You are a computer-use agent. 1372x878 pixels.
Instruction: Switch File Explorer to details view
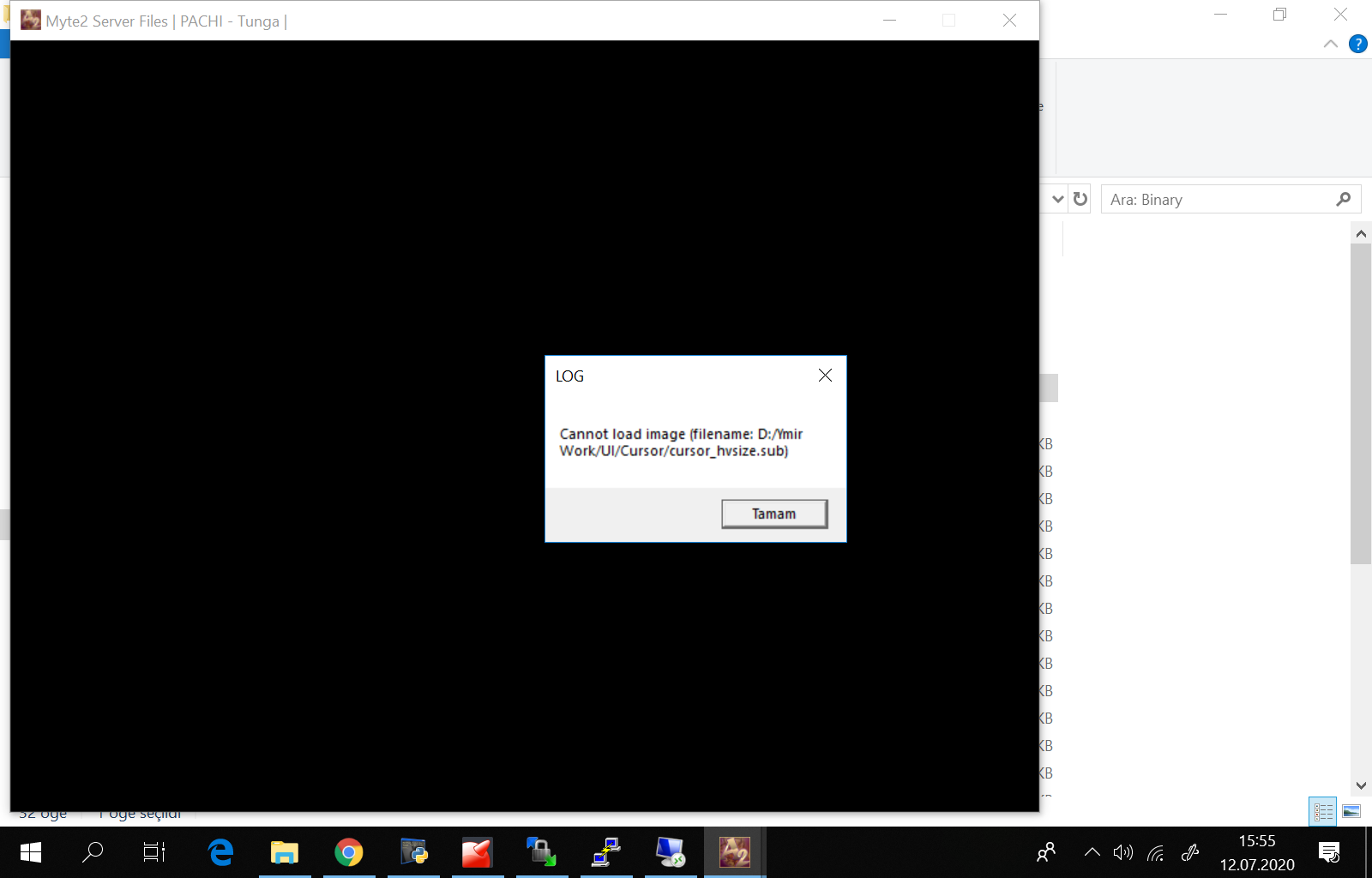1323,811
